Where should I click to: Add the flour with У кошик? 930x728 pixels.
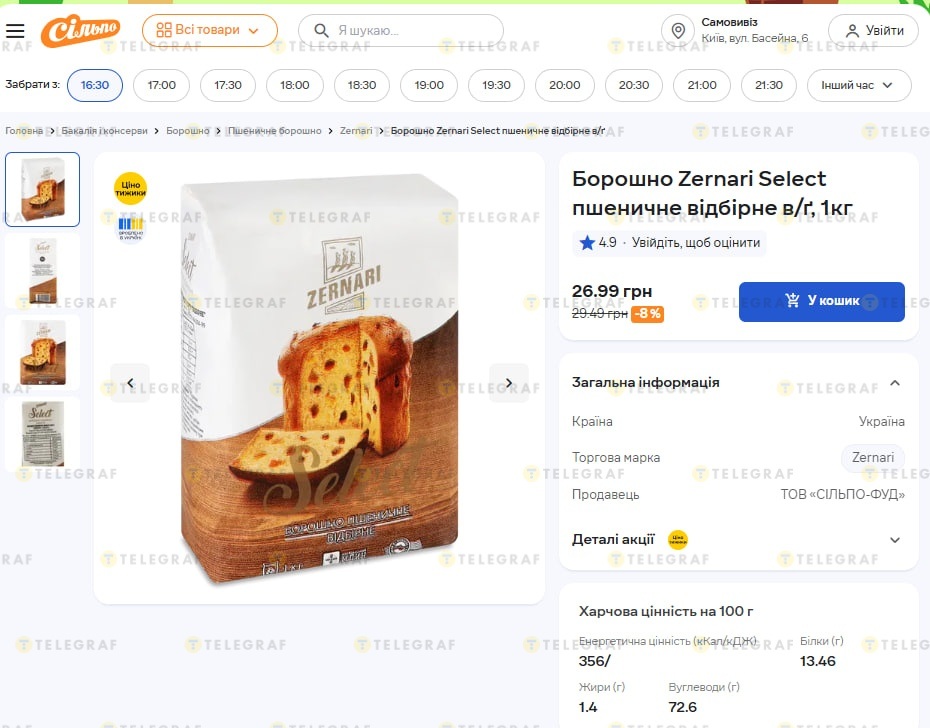821,301
